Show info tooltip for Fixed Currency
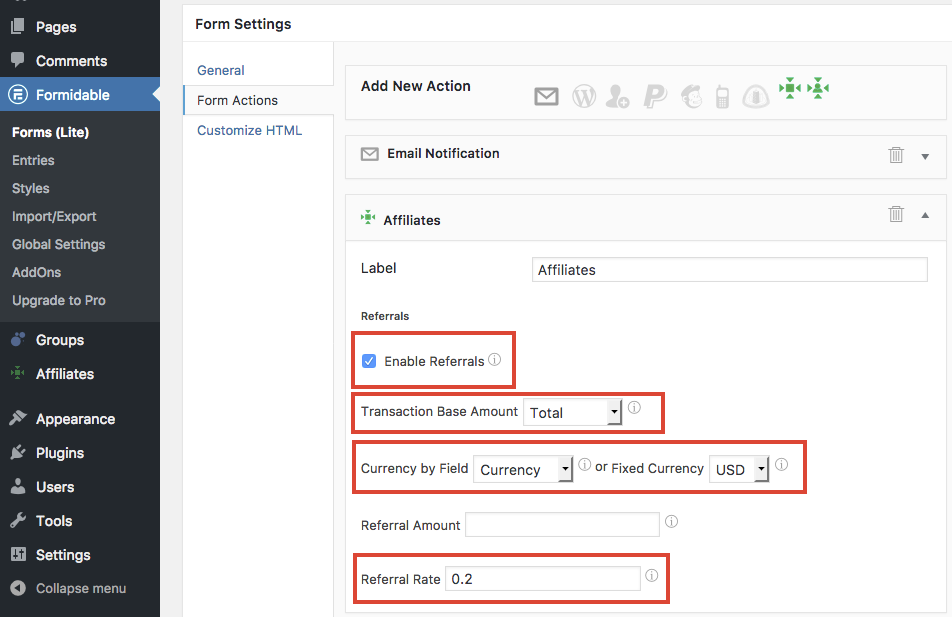Screen dimensions: 952x617 pos(782,465)
